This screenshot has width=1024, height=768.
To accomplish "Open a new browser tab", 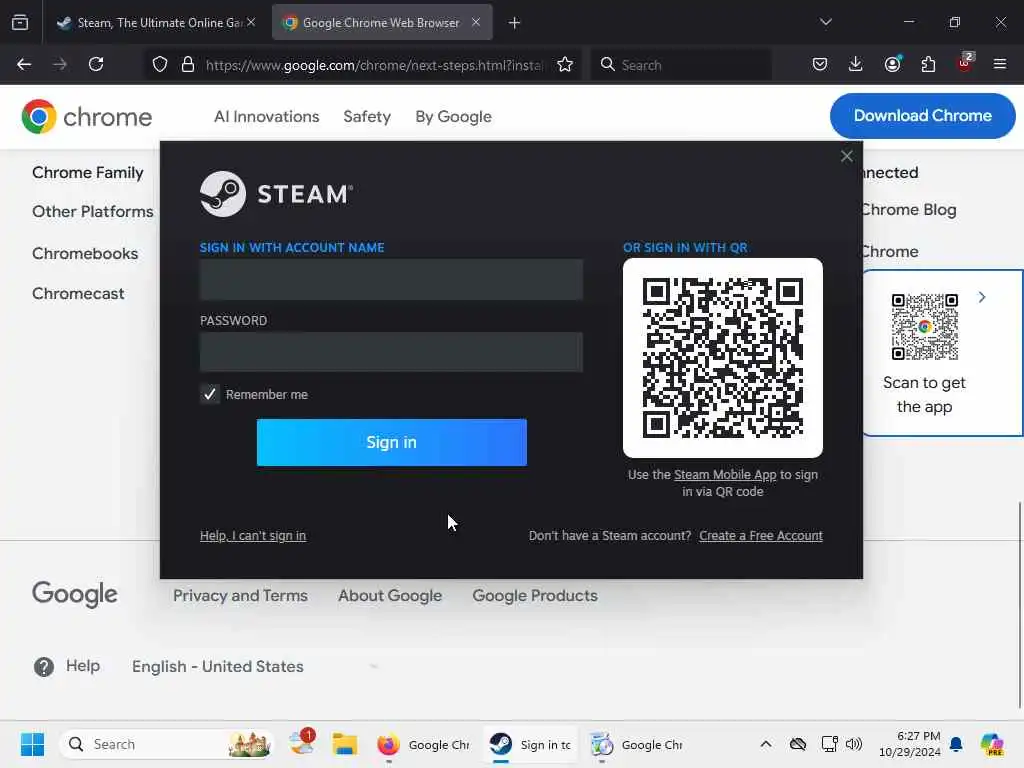I will click(515, 23).
